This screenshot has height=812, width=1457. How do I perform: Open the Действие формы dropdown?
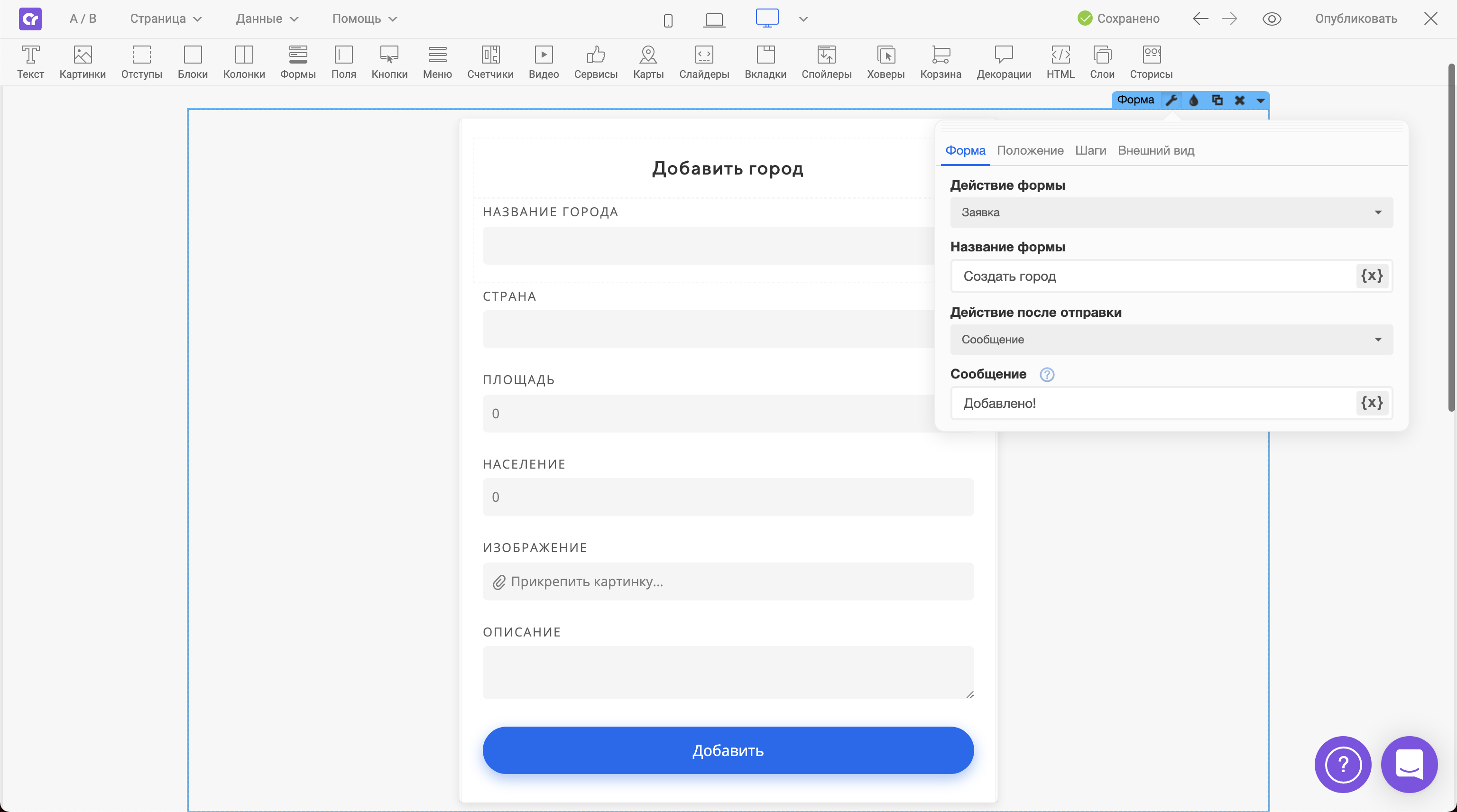coord(1171,212)
